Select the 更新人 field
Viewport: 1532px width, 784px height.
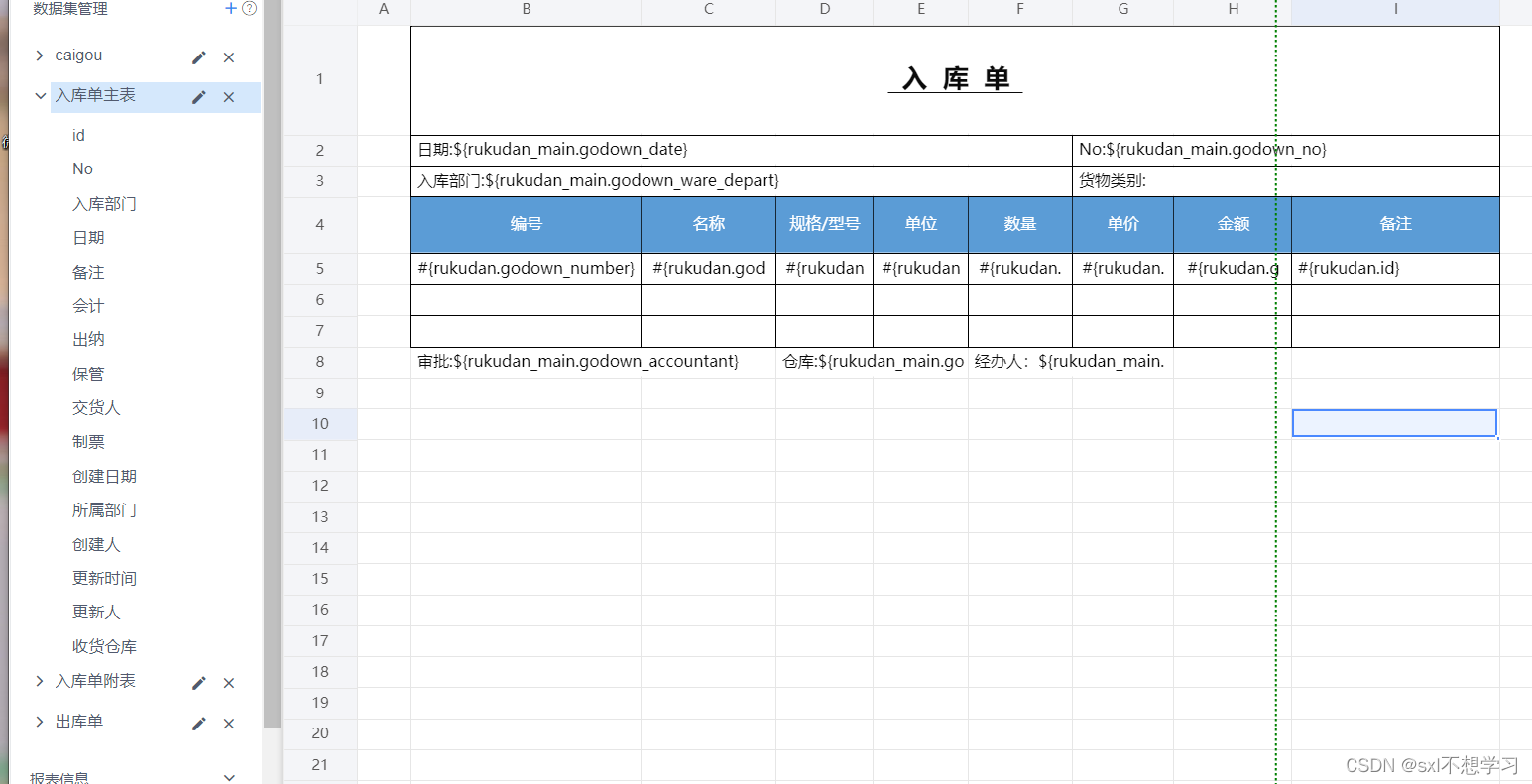click(96, 612)
